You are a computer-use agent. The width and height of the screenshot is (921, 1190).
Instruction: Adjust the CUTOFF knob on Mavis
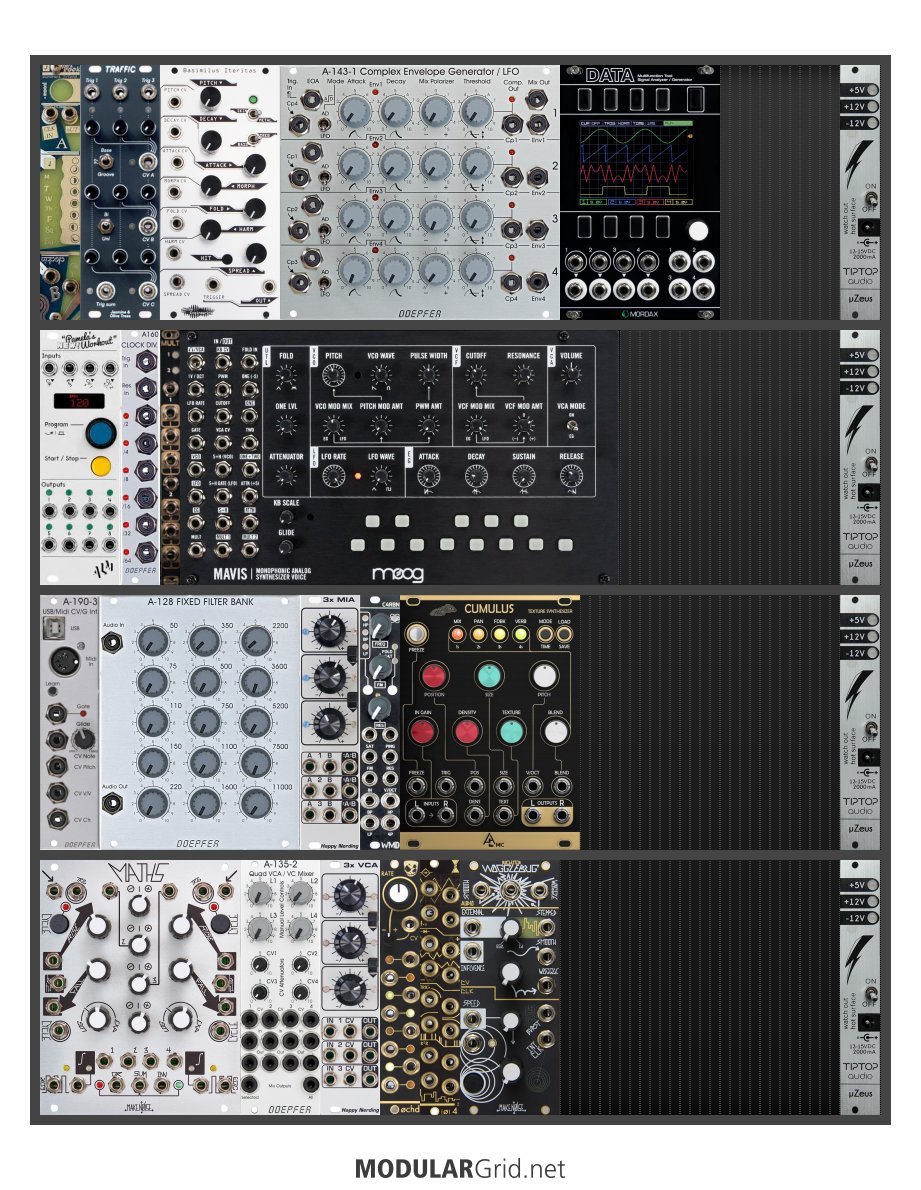tap(476, 375)
